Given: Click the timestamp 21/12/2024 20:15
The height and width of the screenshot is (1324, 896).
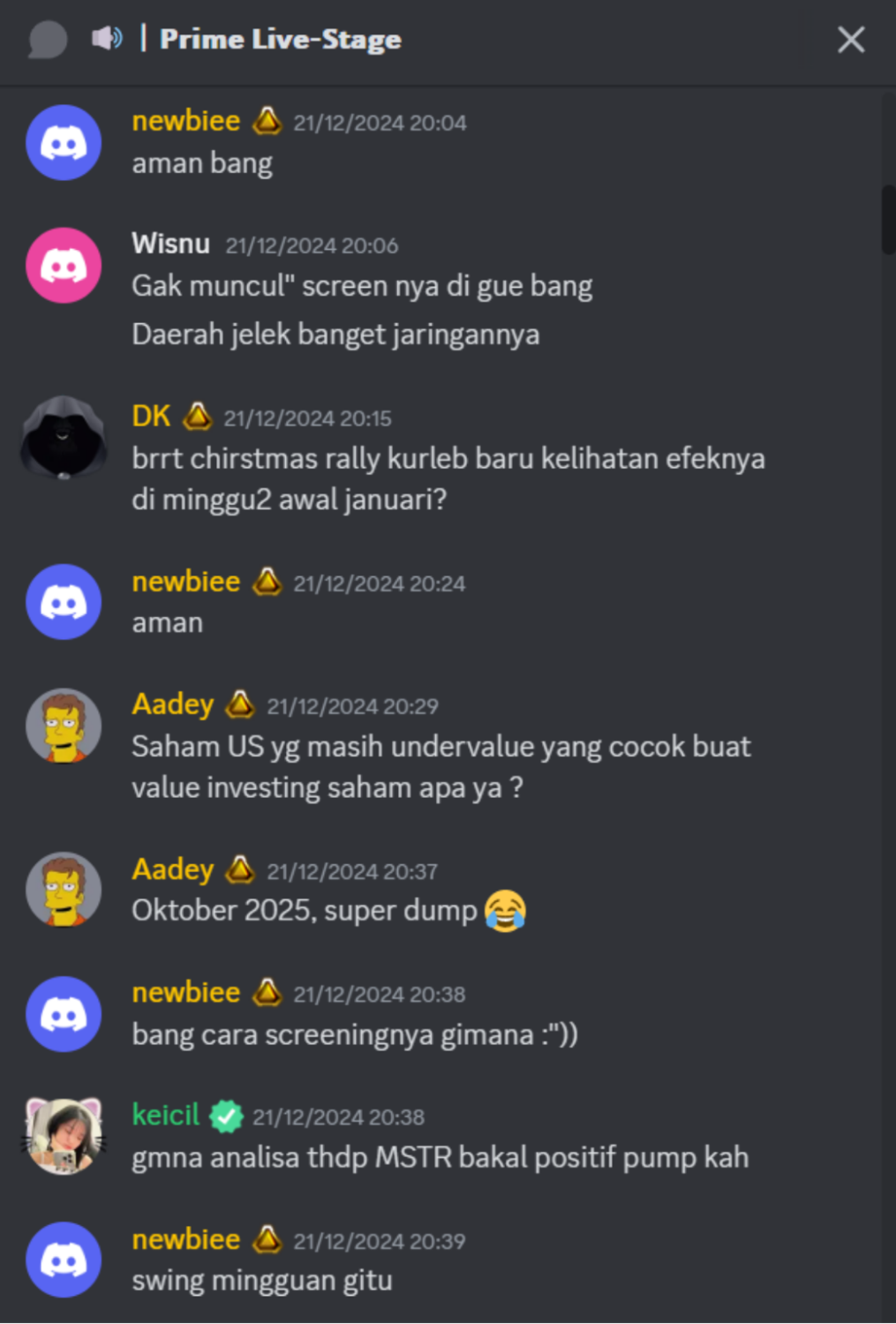Looking at the screenshot, I should pyautogui.click(x=307, y=418).
